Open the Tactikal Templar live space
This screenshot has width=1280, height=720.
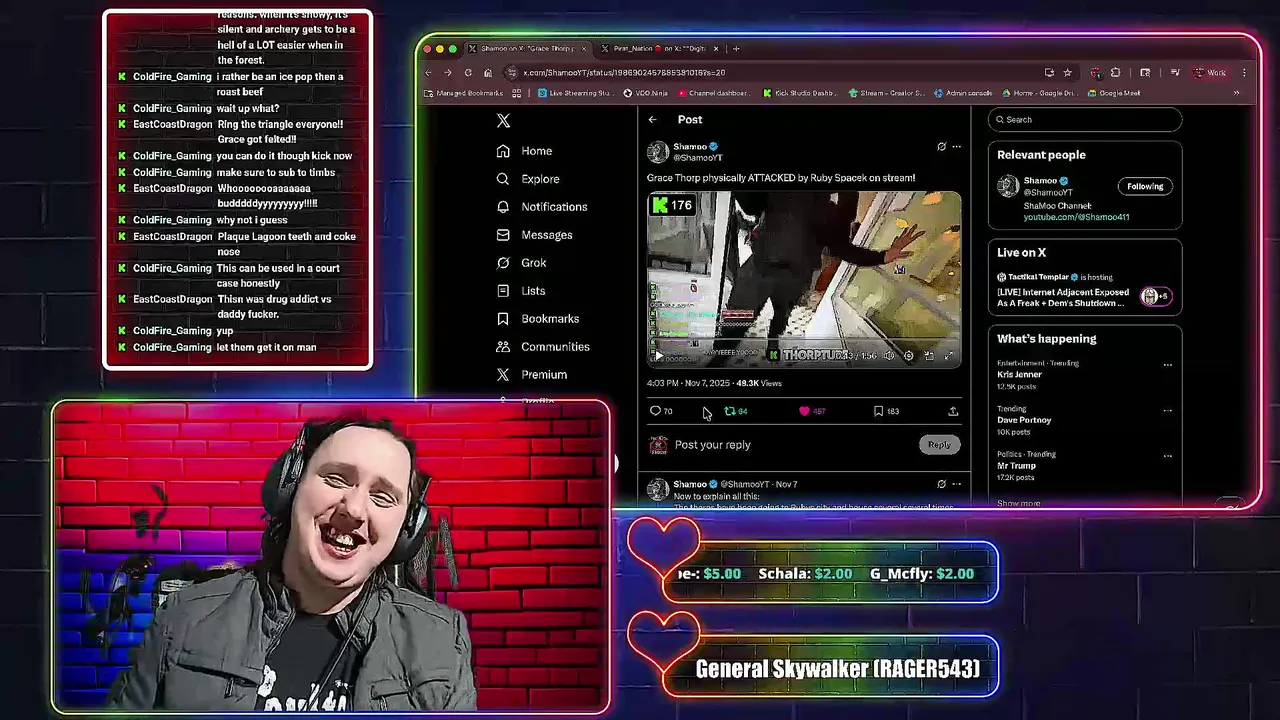1084,291
